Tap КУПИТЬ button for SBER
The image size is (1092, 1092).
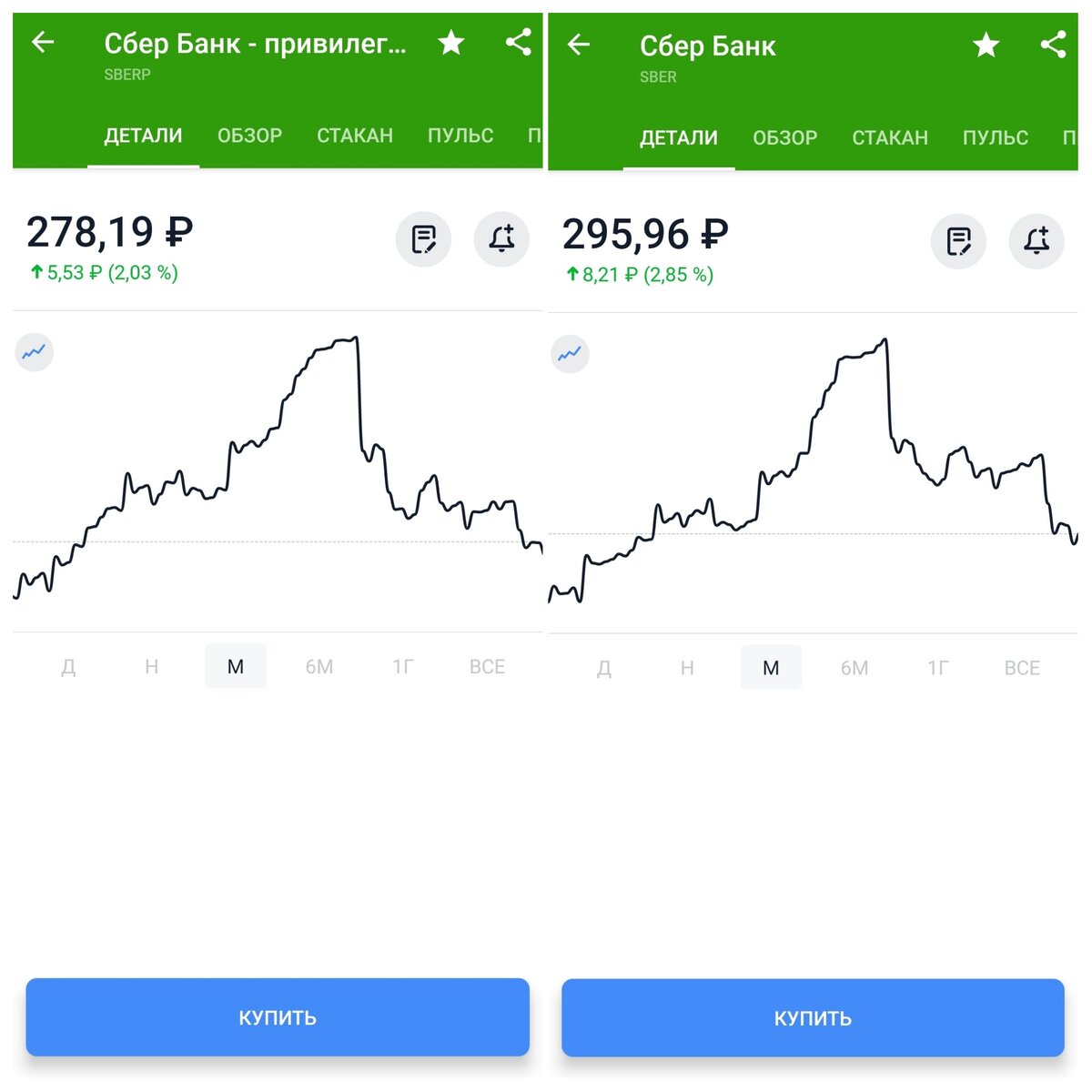tap(813, 1018)
